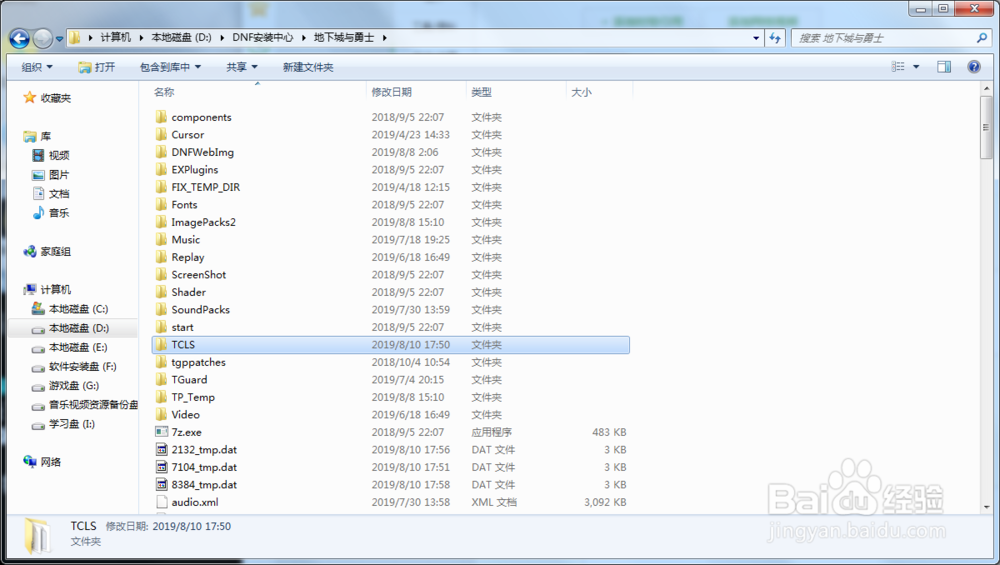1000x565 pixels.
Task: Select the TP_Temp folder name
Action: [193, 397]
